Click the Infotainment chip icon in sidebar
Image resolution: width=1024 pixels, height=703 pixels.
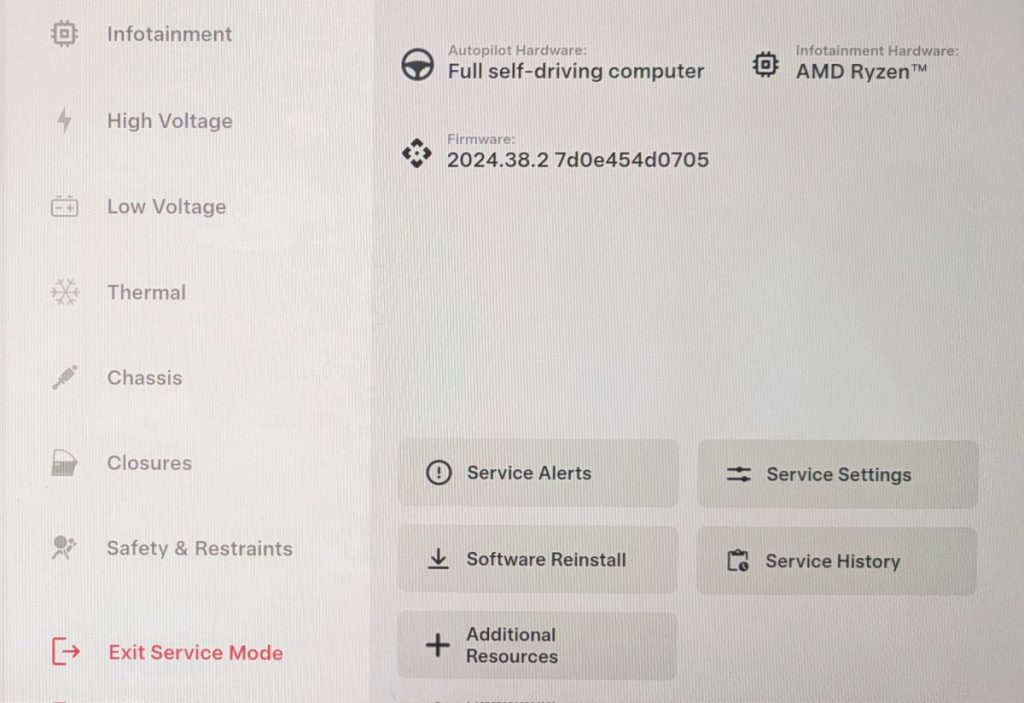click(64, 33)
